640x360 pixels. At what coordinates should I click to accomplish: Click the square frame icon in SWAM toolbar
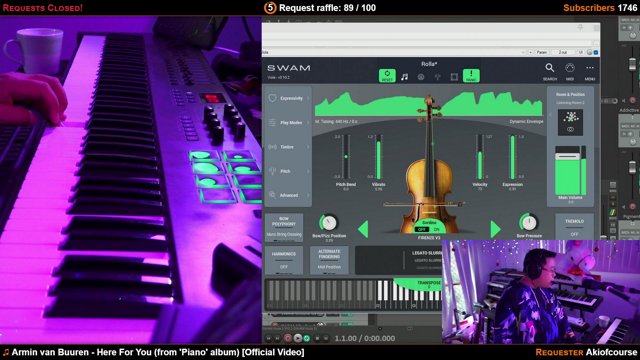[454, 77]
